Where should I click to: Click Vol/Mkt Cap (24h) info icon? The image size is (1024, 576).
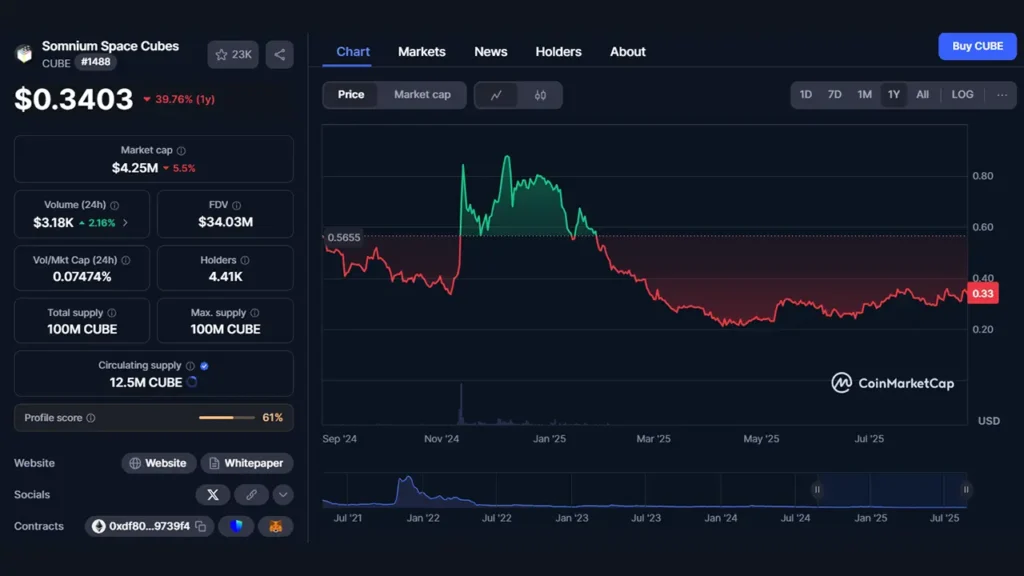pyautogui.click(x=125, y=260)
